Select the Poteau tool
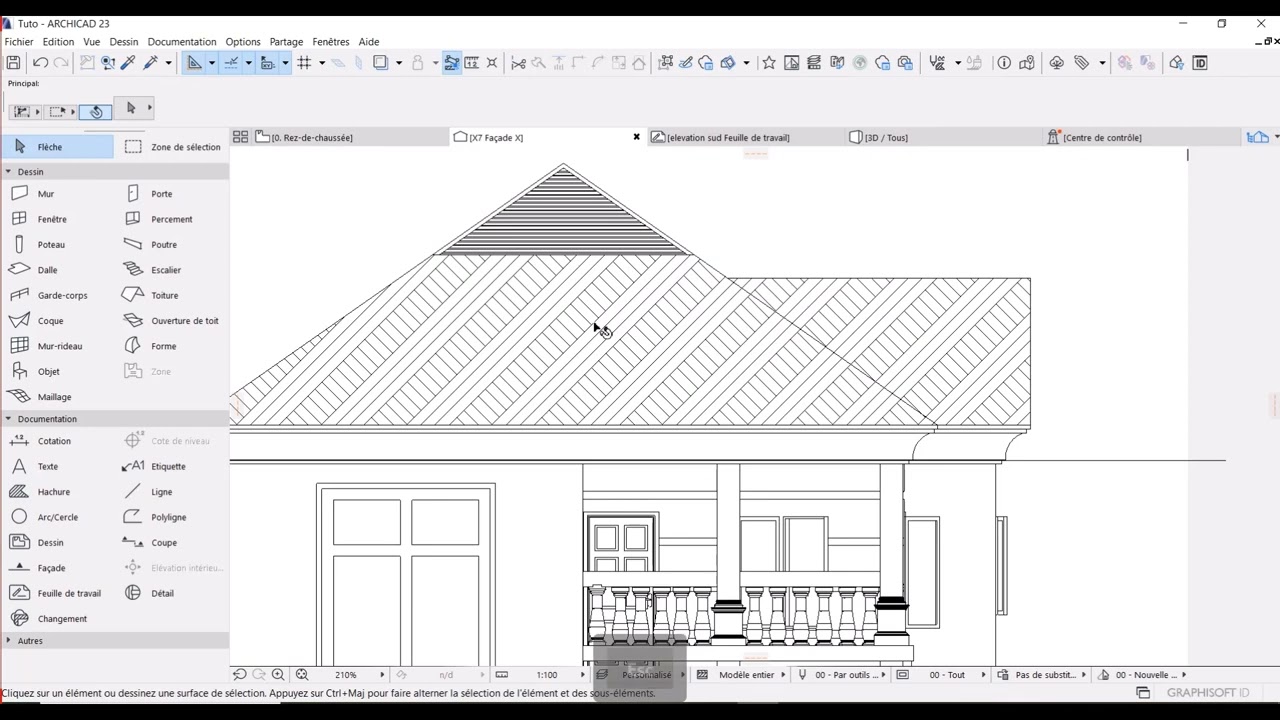Viewport: 1280px width, 720px height. tap(57, 245)
